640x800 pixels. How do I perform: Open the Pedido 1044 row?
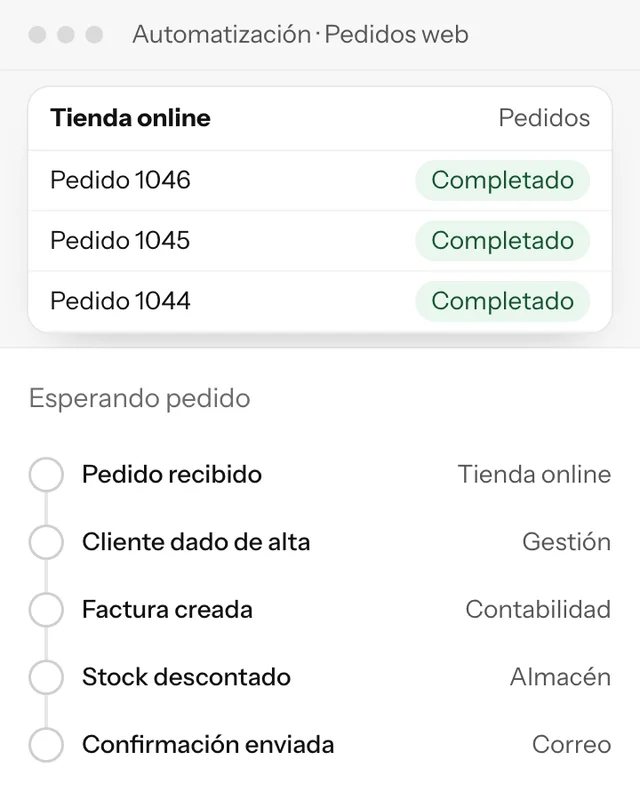click(320, 301)
